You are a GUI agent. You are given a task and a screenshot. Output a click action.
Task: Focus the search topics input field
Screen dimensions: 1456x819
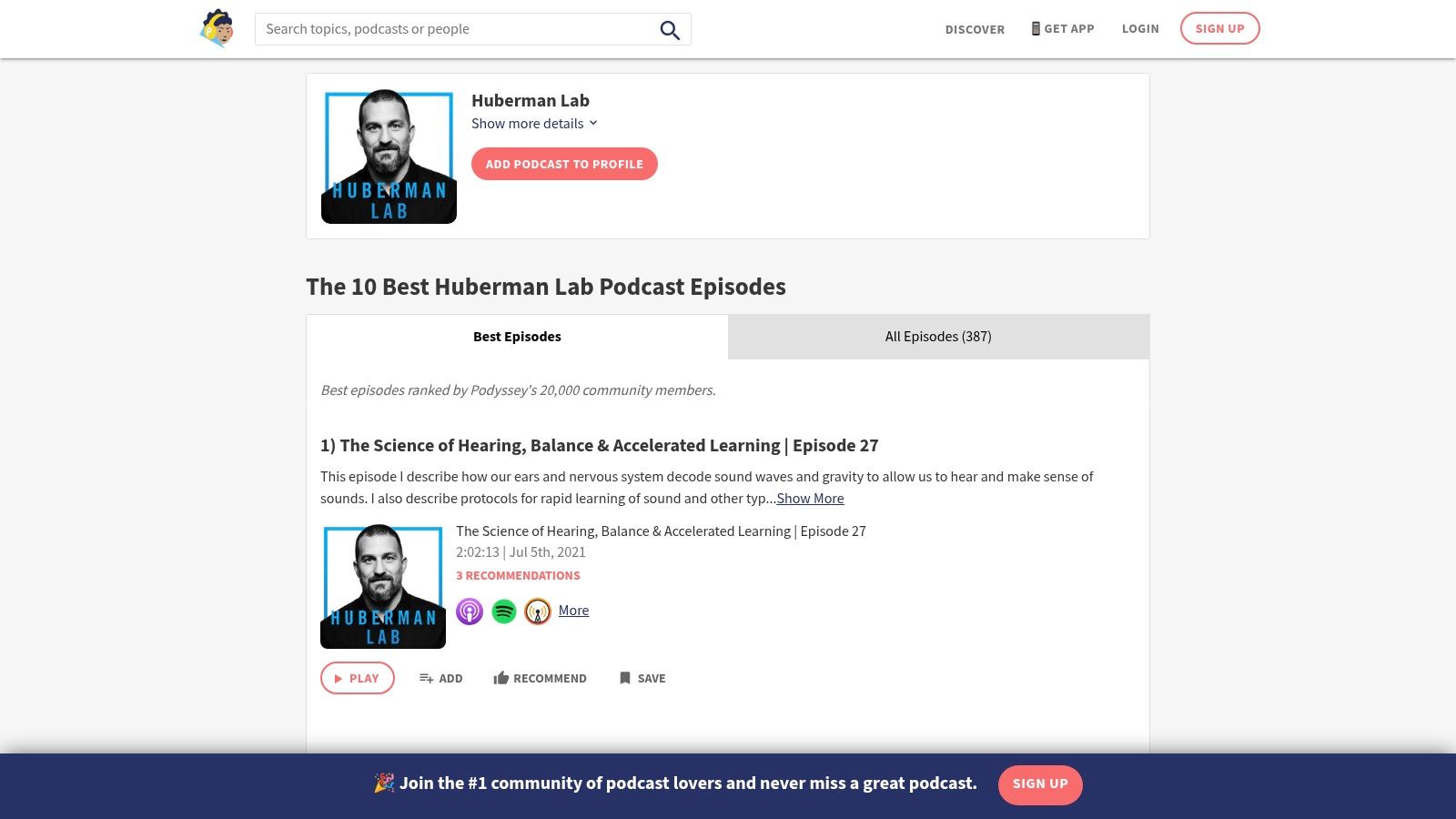(455, 29)
